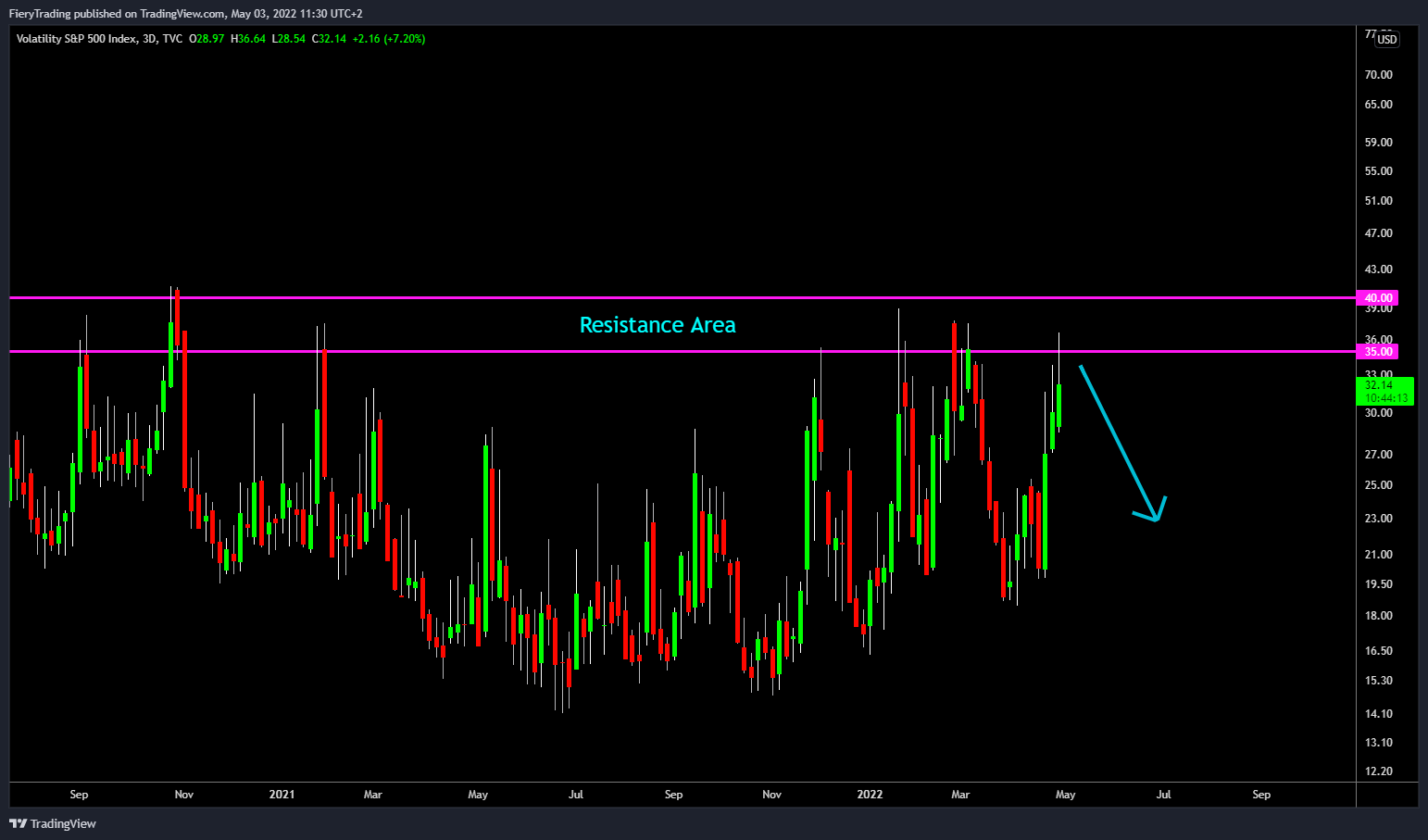
Task: Click the 16.50 price axis label
Action: coord(1379,651)
